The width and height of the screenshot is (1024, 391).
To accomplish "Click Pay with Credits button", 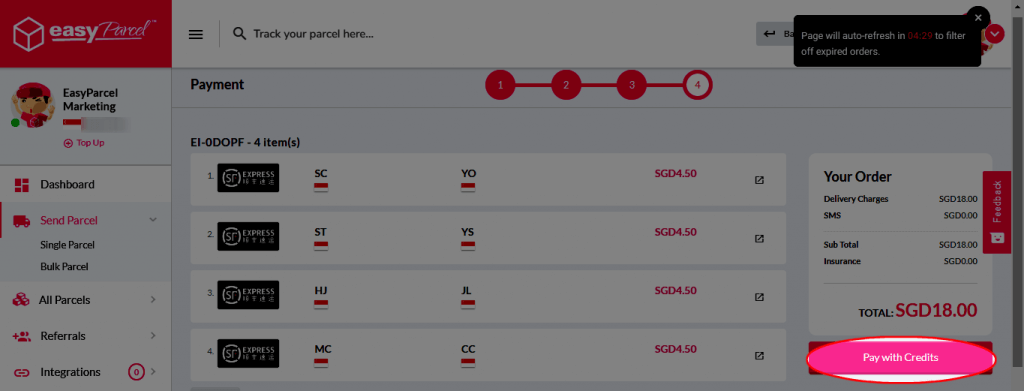I will click(901, 358).
